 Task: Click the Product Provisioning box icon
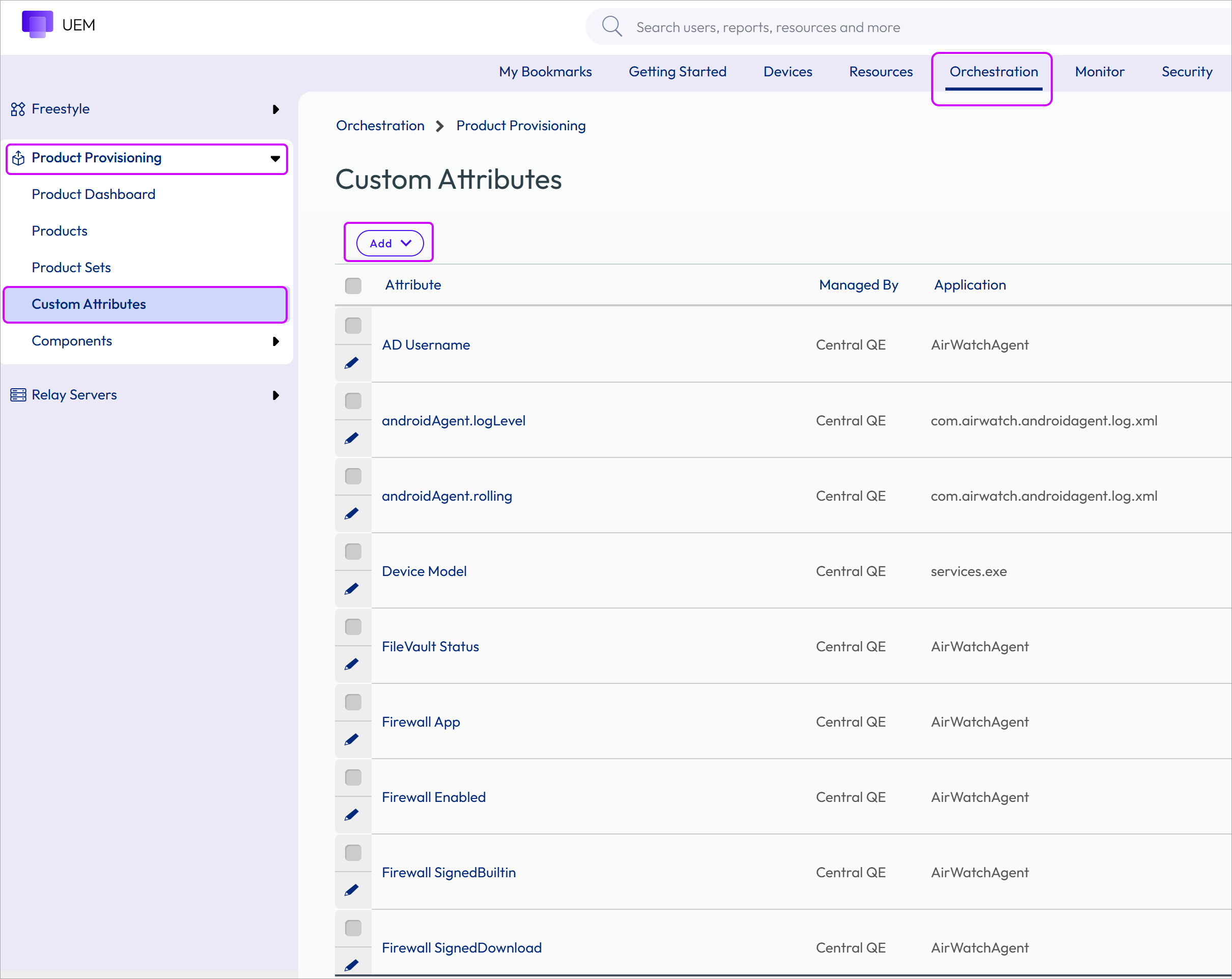pos(18,158)
